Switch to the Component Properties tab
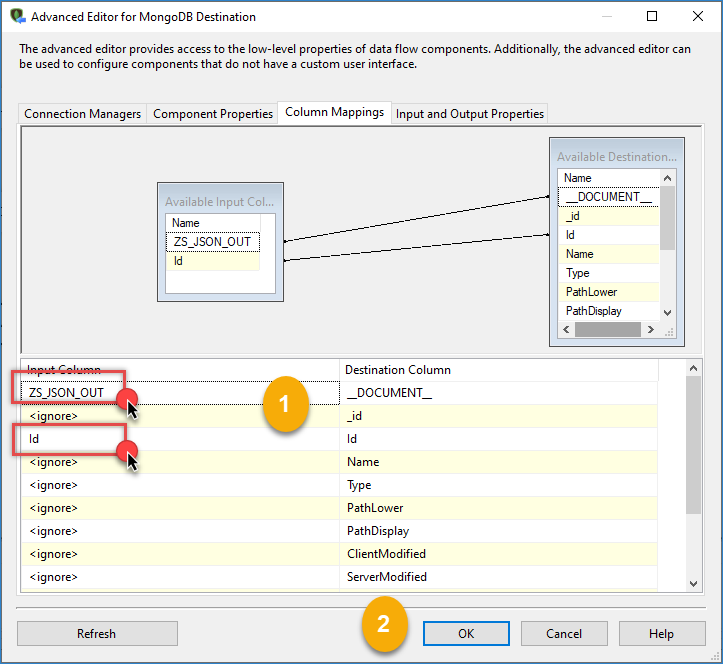The width and height of the screenshot is (723, 664). pos(213,114)
